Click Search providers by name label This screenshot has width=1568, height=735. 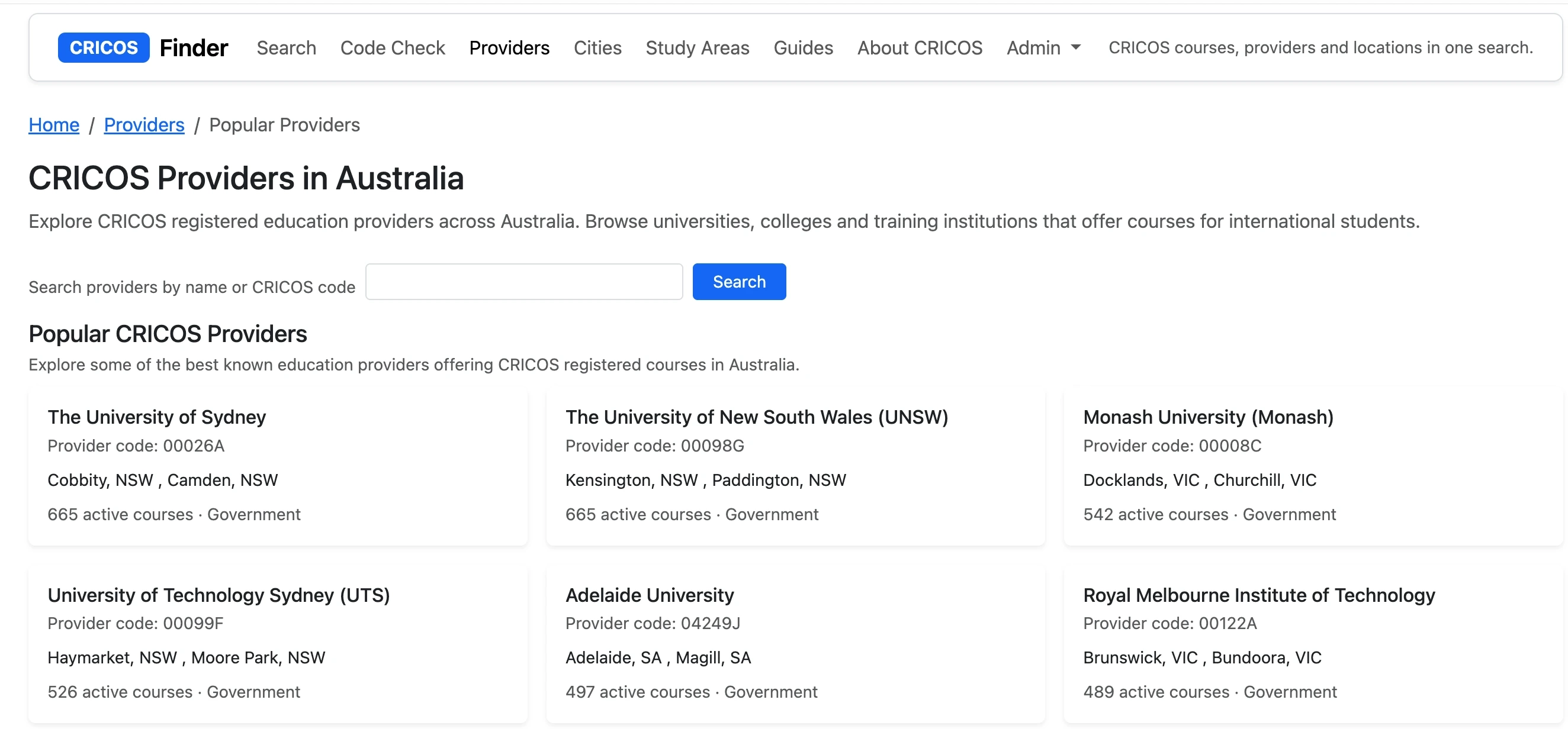pyautogui.click(x=192, y=287)
